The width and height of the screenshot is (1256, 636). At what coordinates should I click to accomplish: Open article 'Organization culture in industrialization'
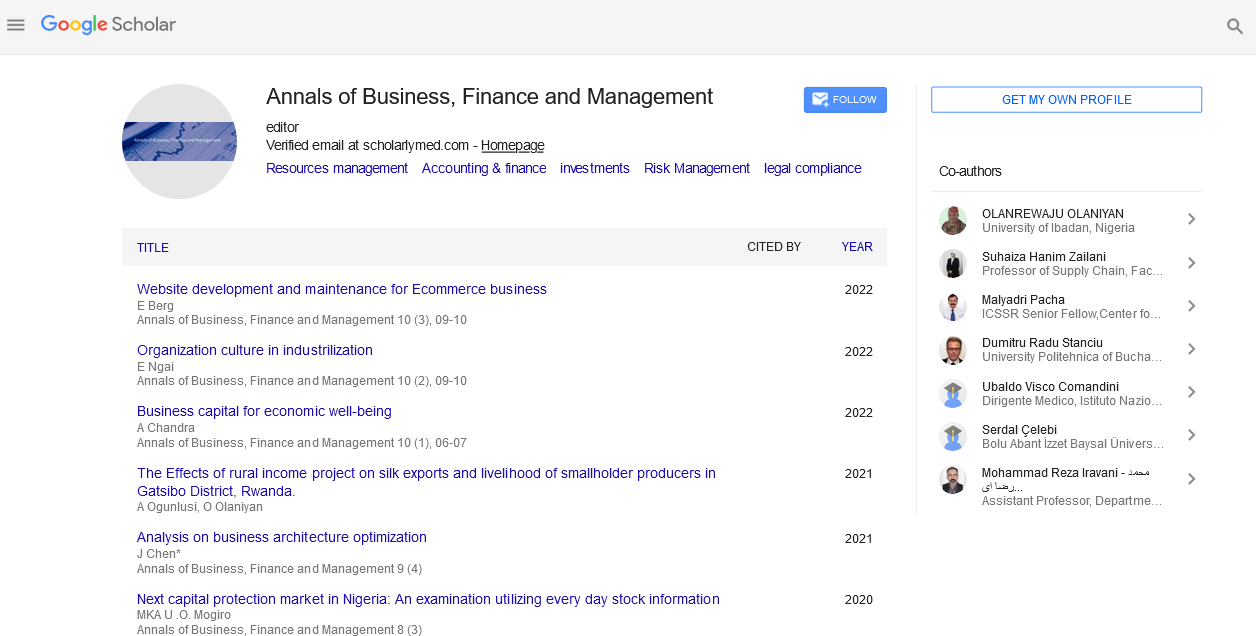254,350
